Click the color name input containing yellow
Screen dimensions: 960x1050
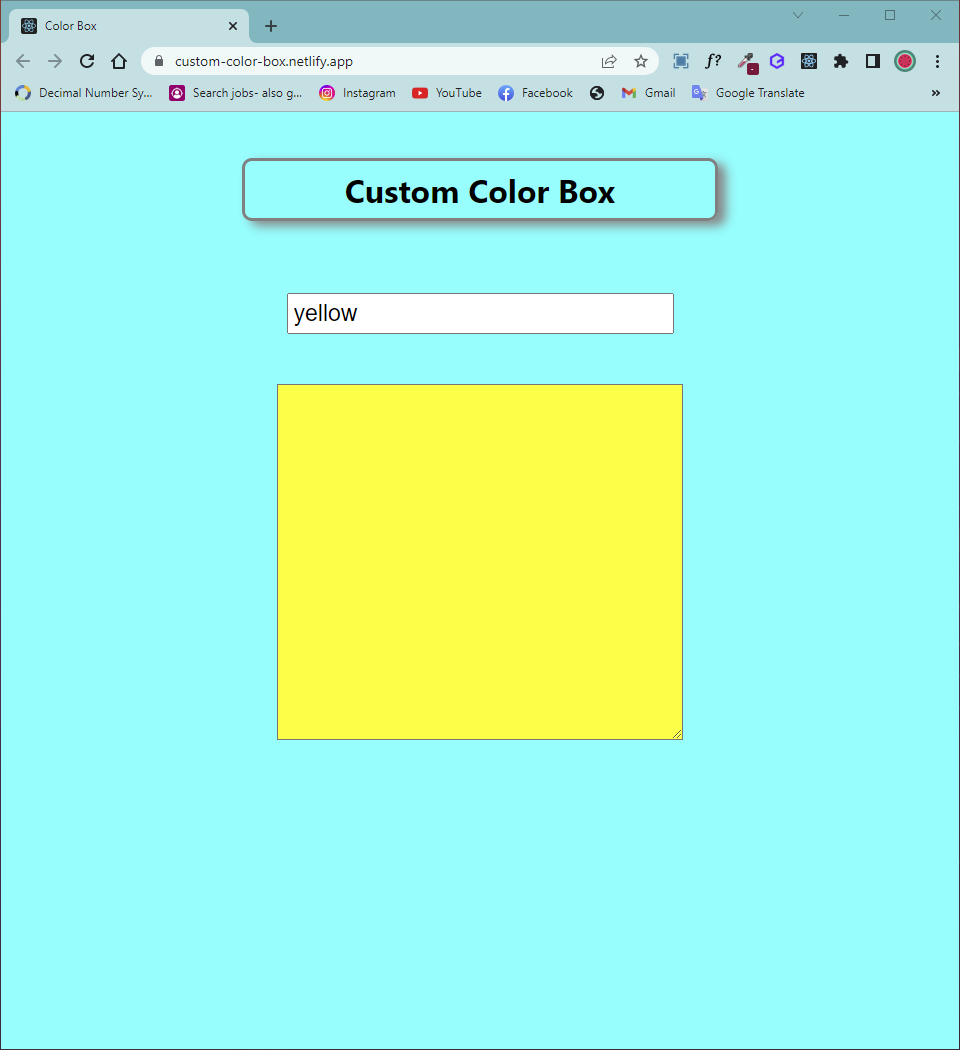pyautogui.click(x=480, y=313)
